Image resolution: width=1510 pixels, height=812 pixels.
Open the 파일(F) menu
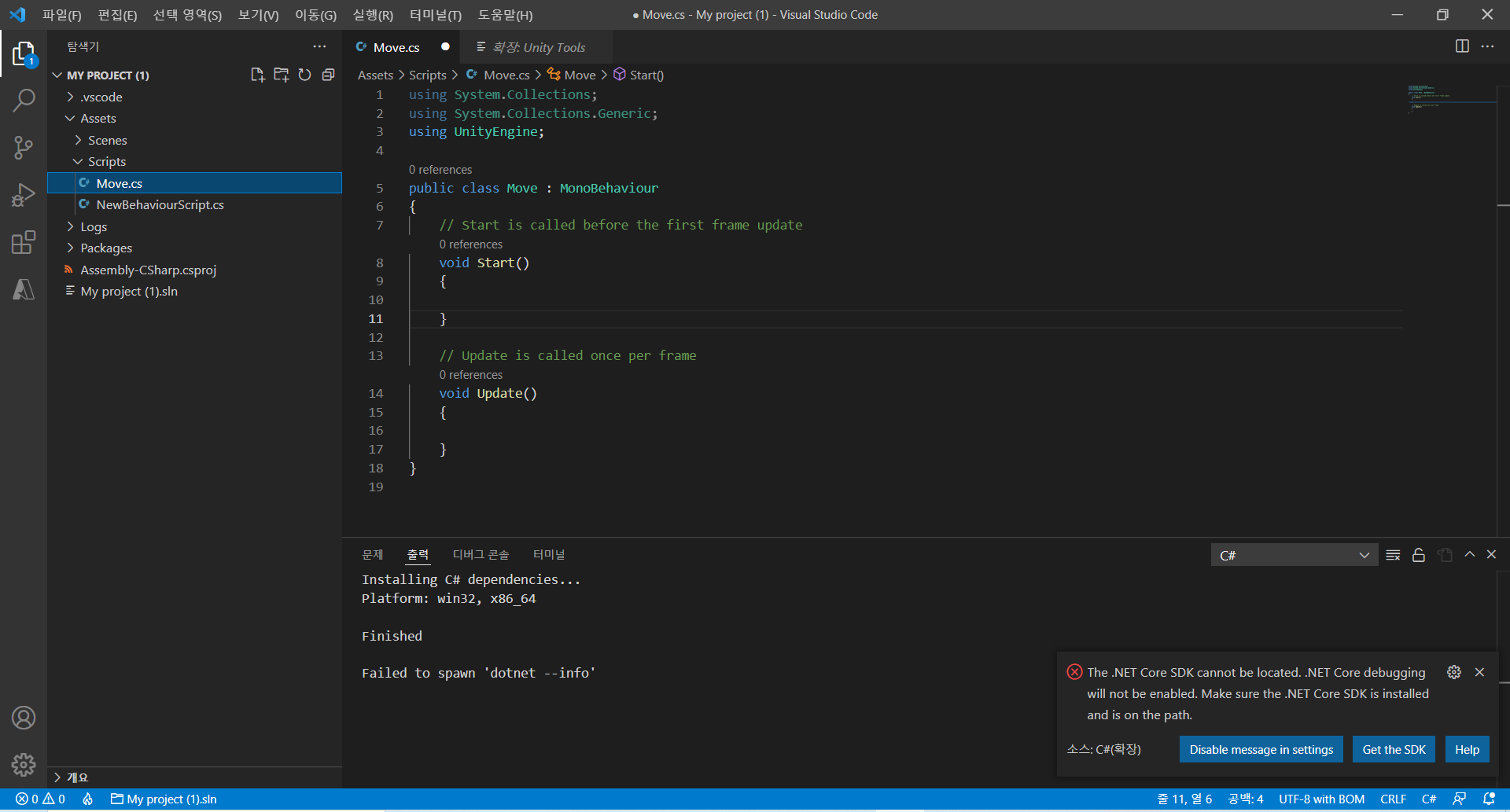(61, 15)
